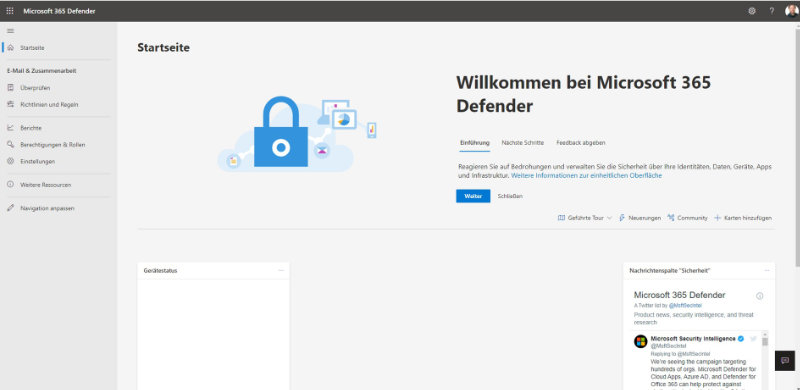
Task: Click the Community network icon
Action: (x=671, y=218)
